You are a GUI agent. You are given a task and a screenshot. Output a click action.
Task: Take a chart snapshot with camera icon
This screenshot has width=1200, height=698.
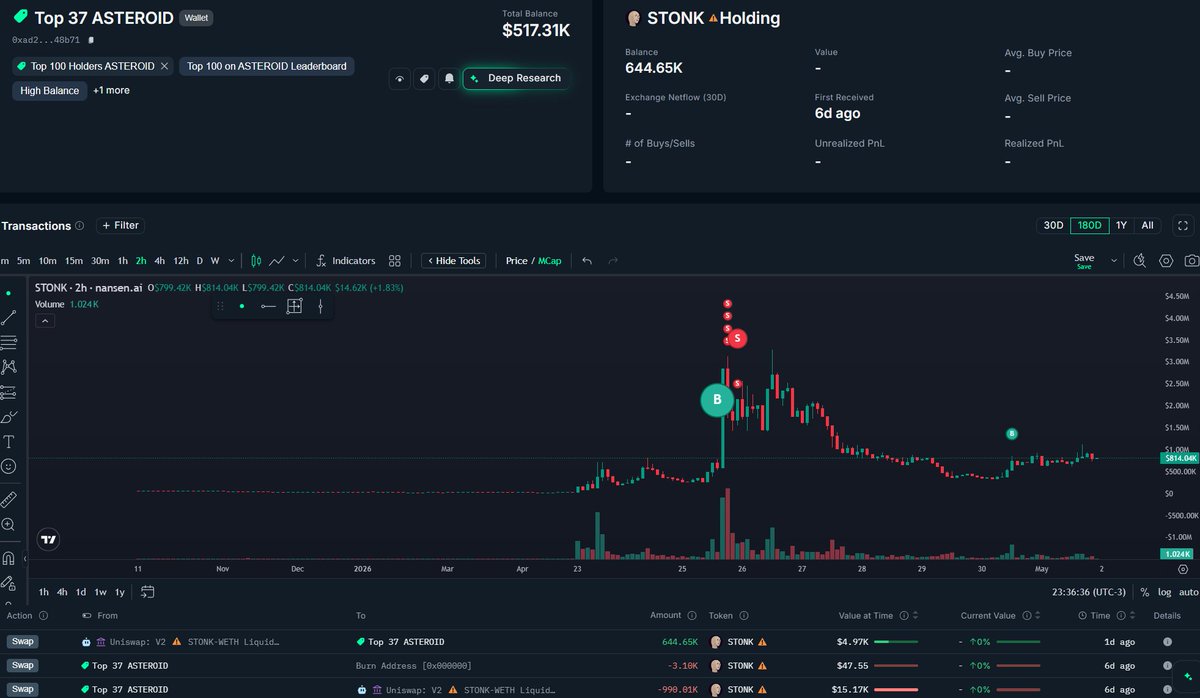tap(1191, 261)
